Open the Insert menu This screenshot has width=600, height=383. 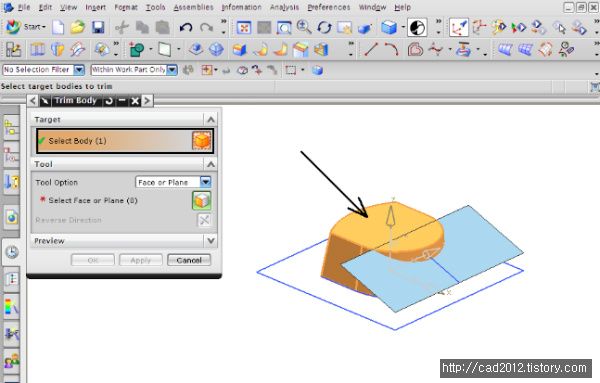95,7
